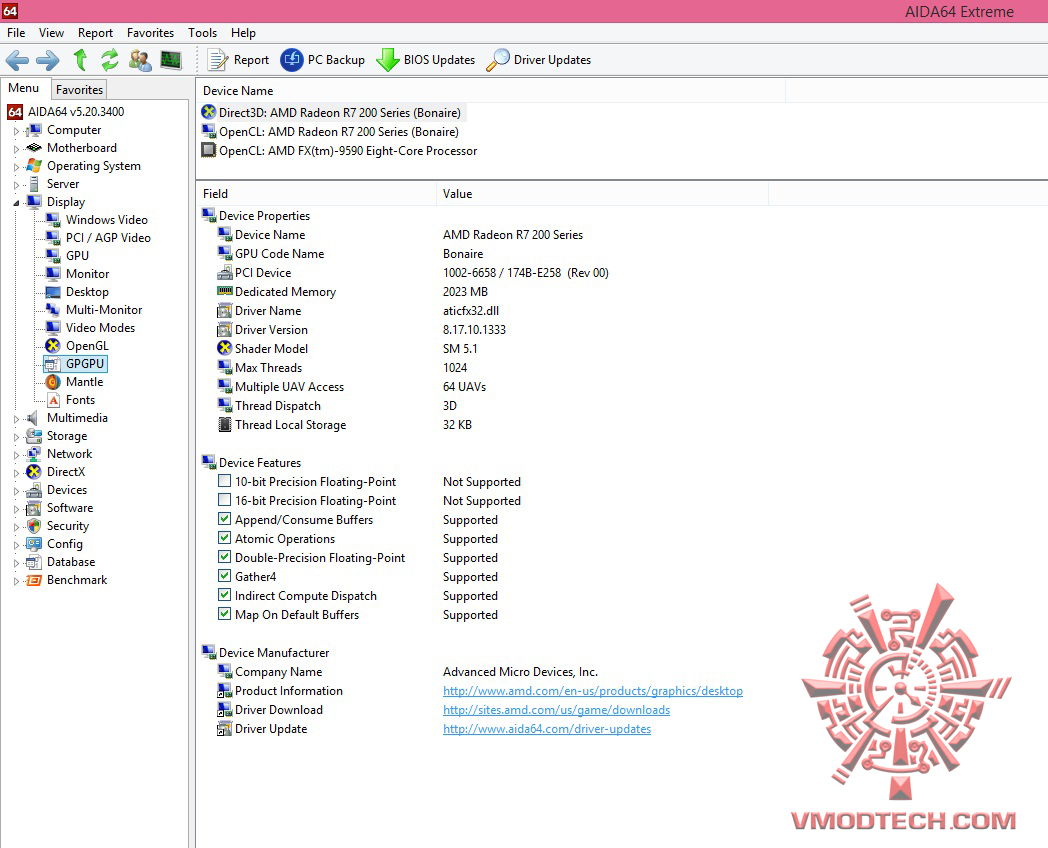Expand the Devices tree node
Screen dimensions: 1048x848
[17, 491]
